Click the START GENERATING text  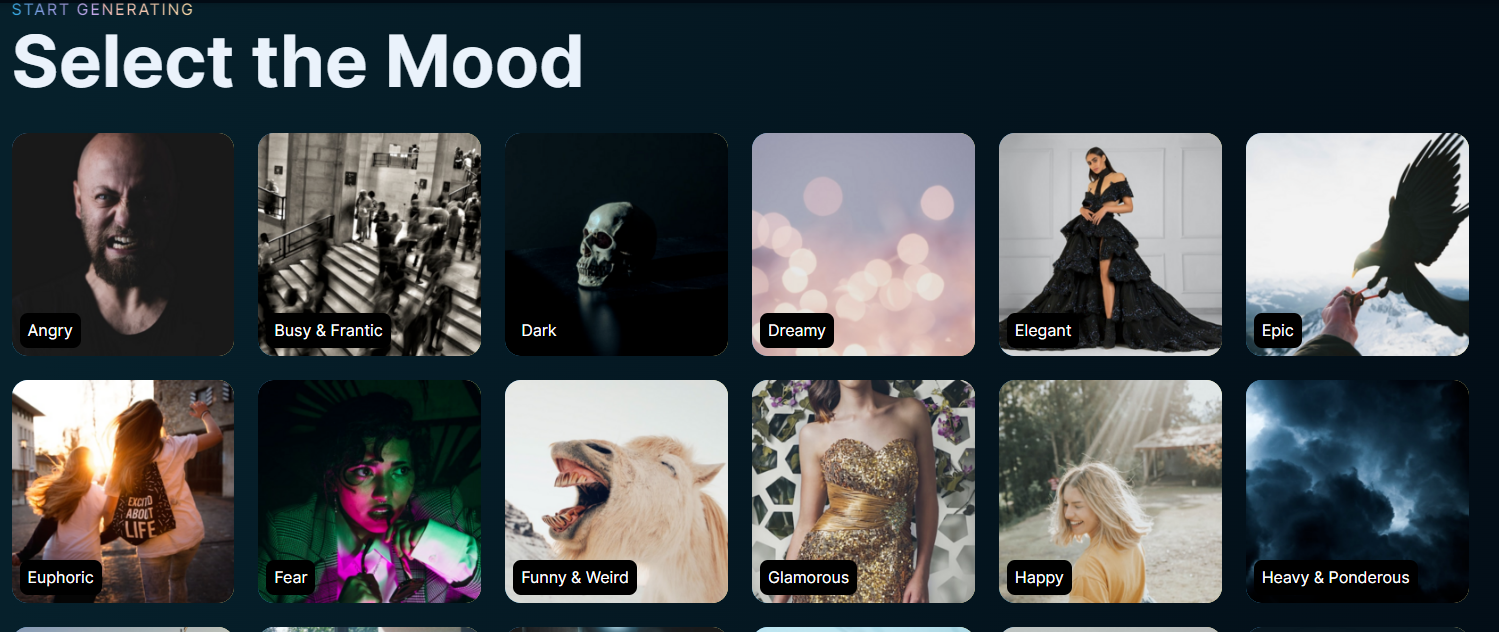(103, 10)
